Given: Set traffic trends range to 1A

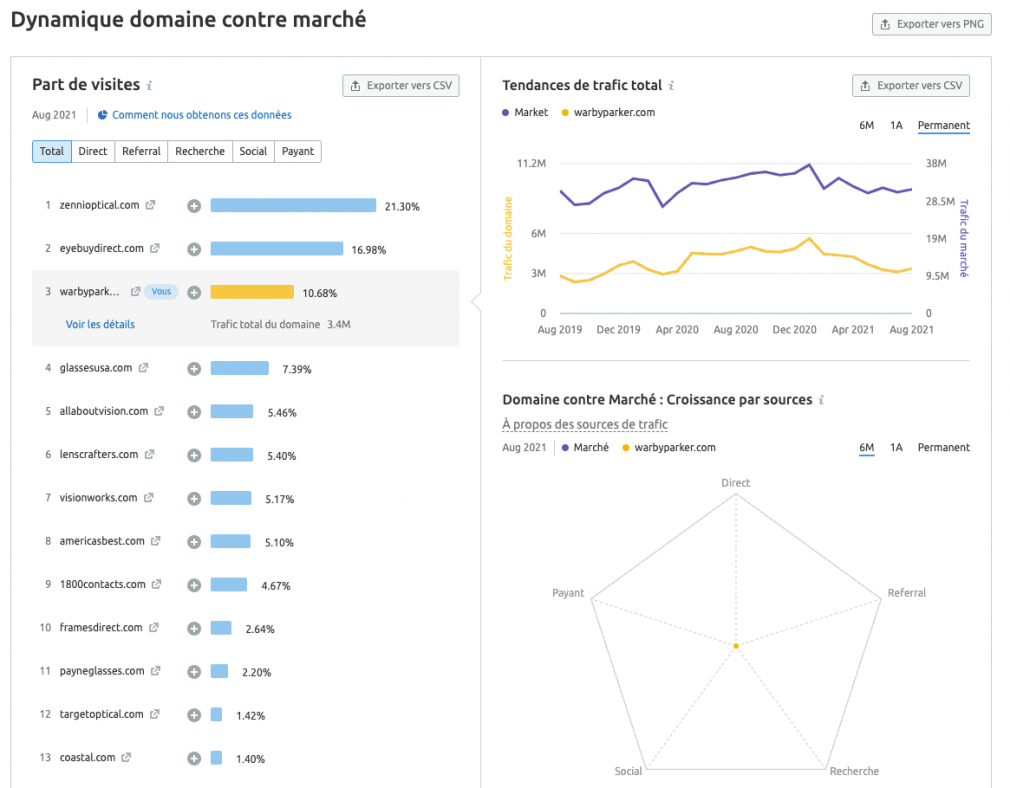Looking at the screenshot, I should click(896, 125).
